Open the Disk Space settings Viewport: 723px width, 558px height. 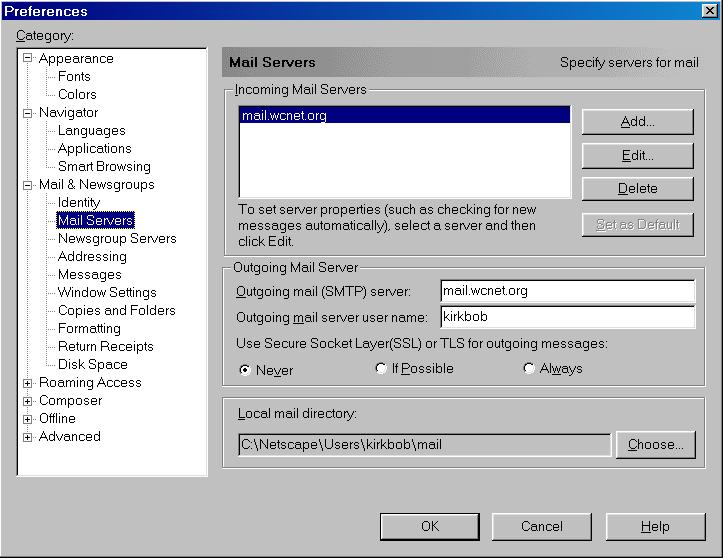click(x=92, y=364)
